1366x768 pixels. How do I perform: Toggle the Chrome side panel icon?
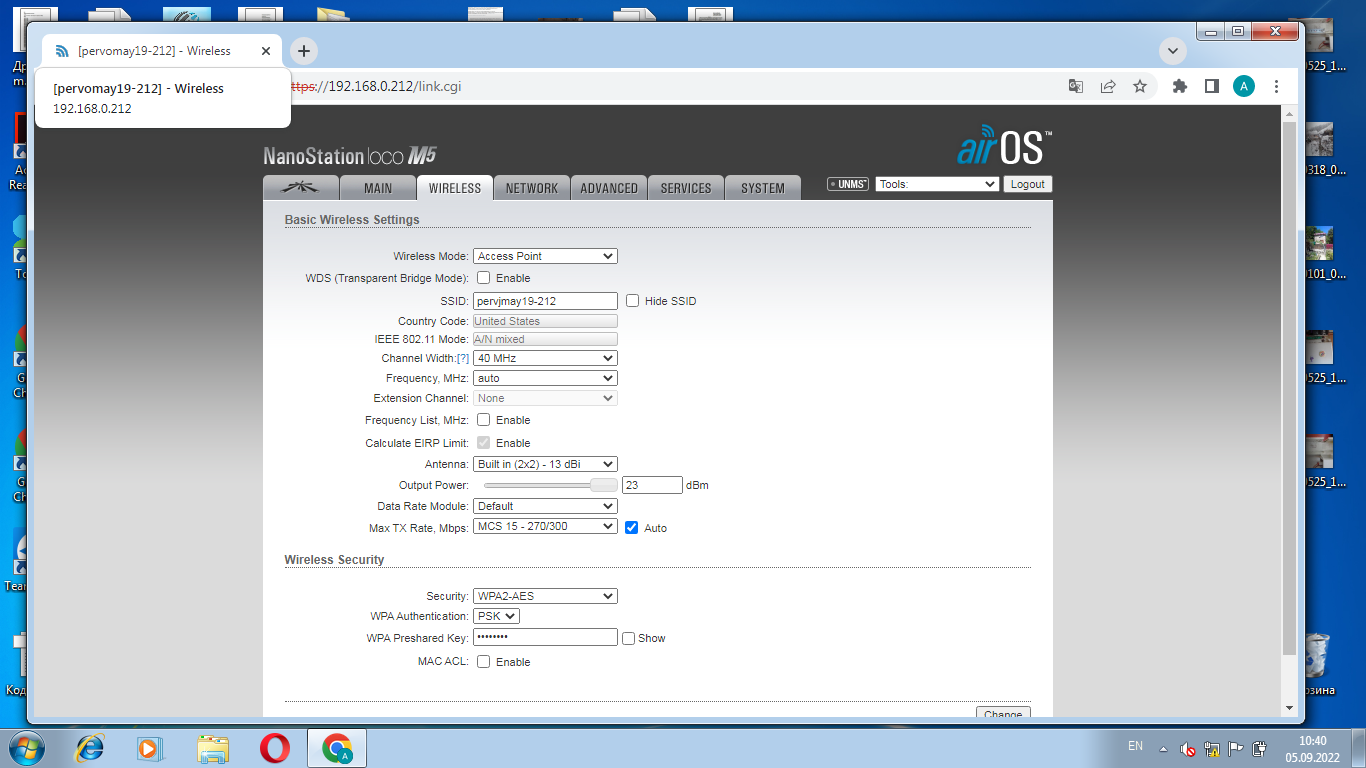1211,86
